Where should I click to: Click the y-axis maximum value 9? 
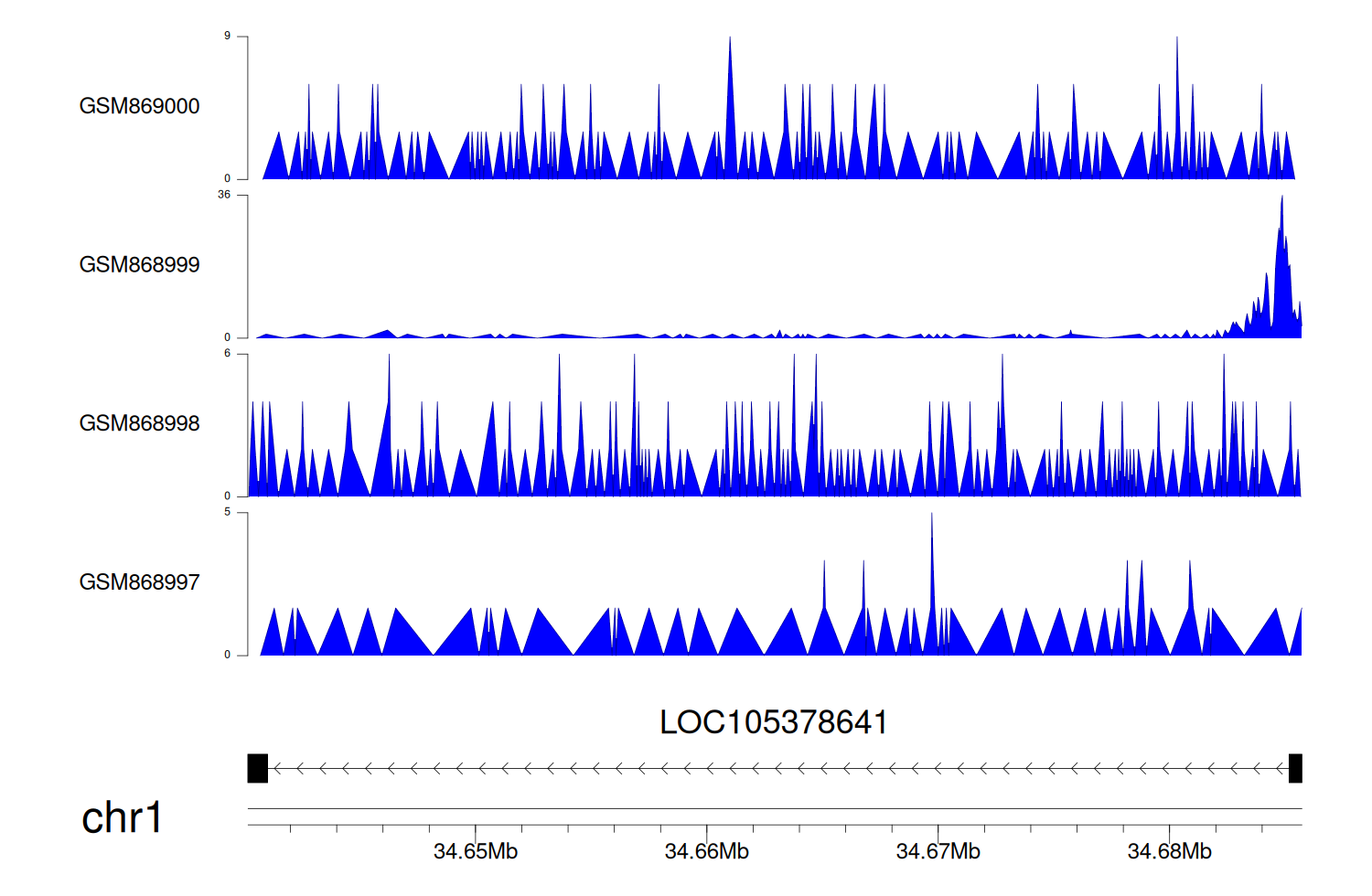(x=228, y=37)
